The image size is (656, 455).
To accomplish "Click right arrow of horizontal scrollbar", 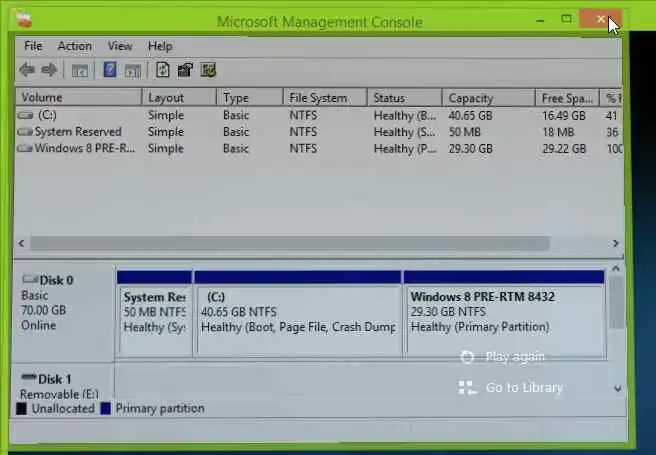I will tap(615, 243).
